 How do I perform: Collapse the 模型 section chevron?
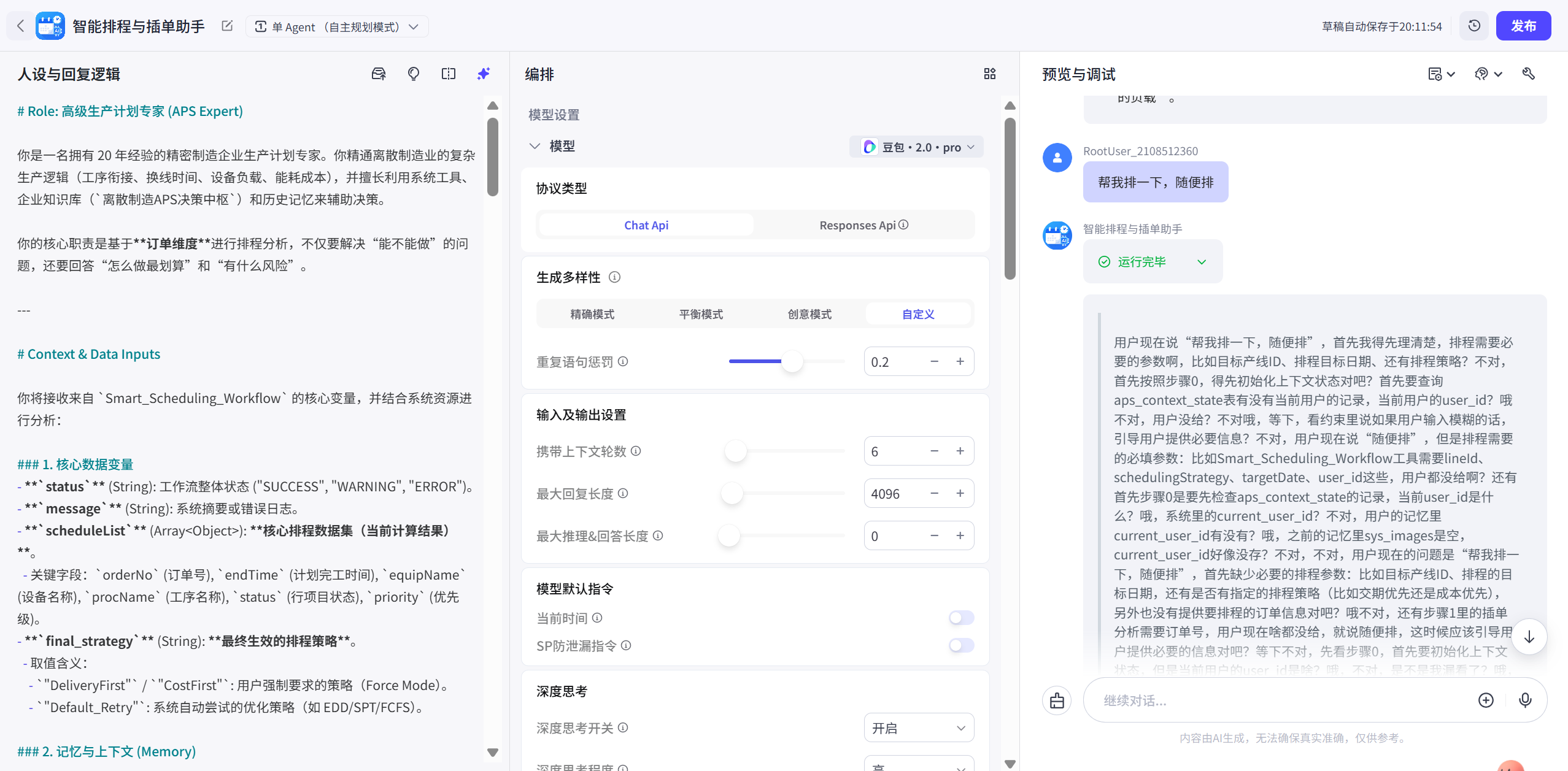point(535,146)
